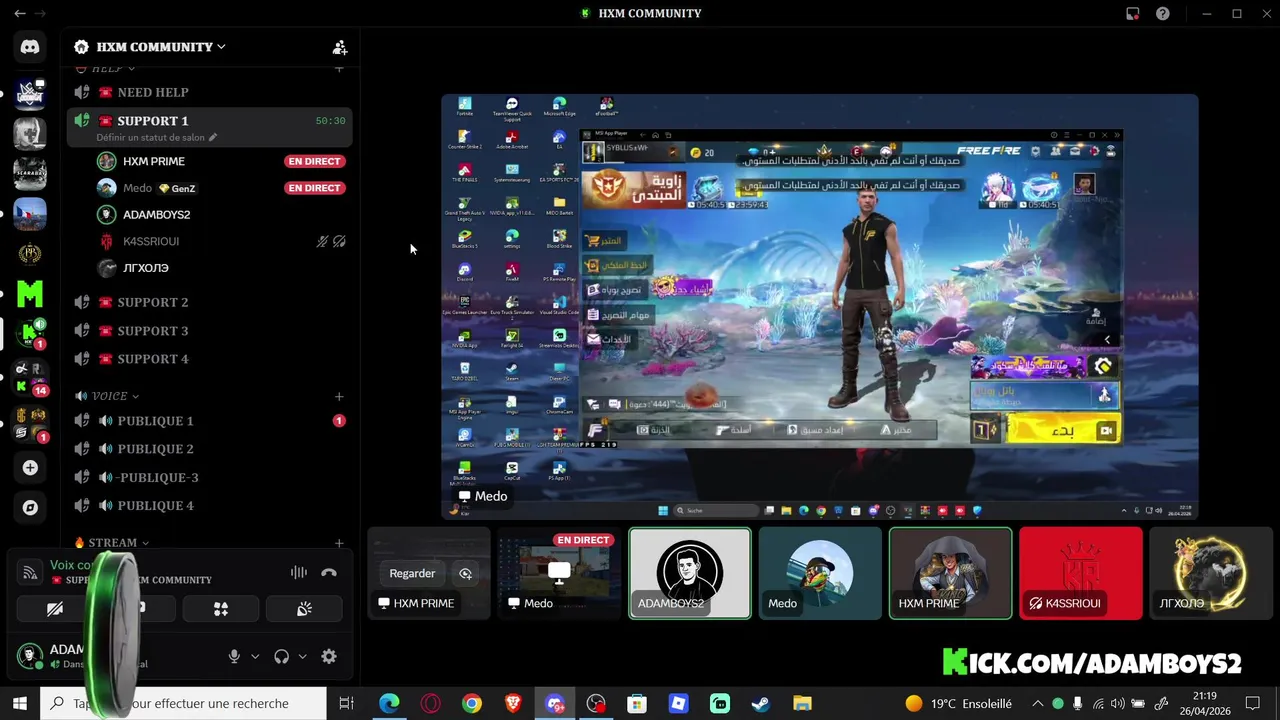This screenshot has height=720, width=1280.
Task: Open user settings gear
Action: (x=329, y=657)
